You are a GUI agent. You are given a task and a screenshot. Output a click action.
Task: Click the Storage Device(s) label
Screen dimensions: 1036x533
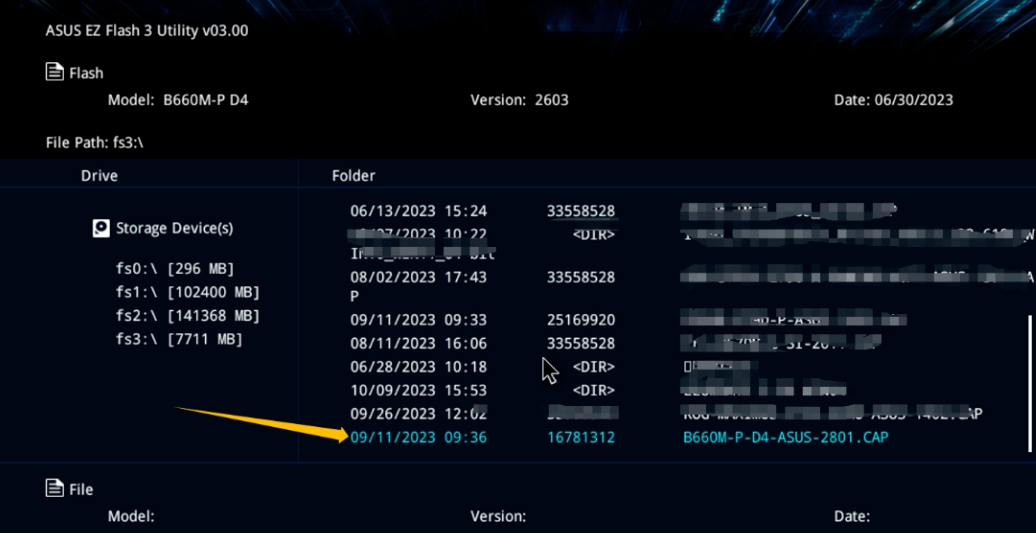point(174,228)
